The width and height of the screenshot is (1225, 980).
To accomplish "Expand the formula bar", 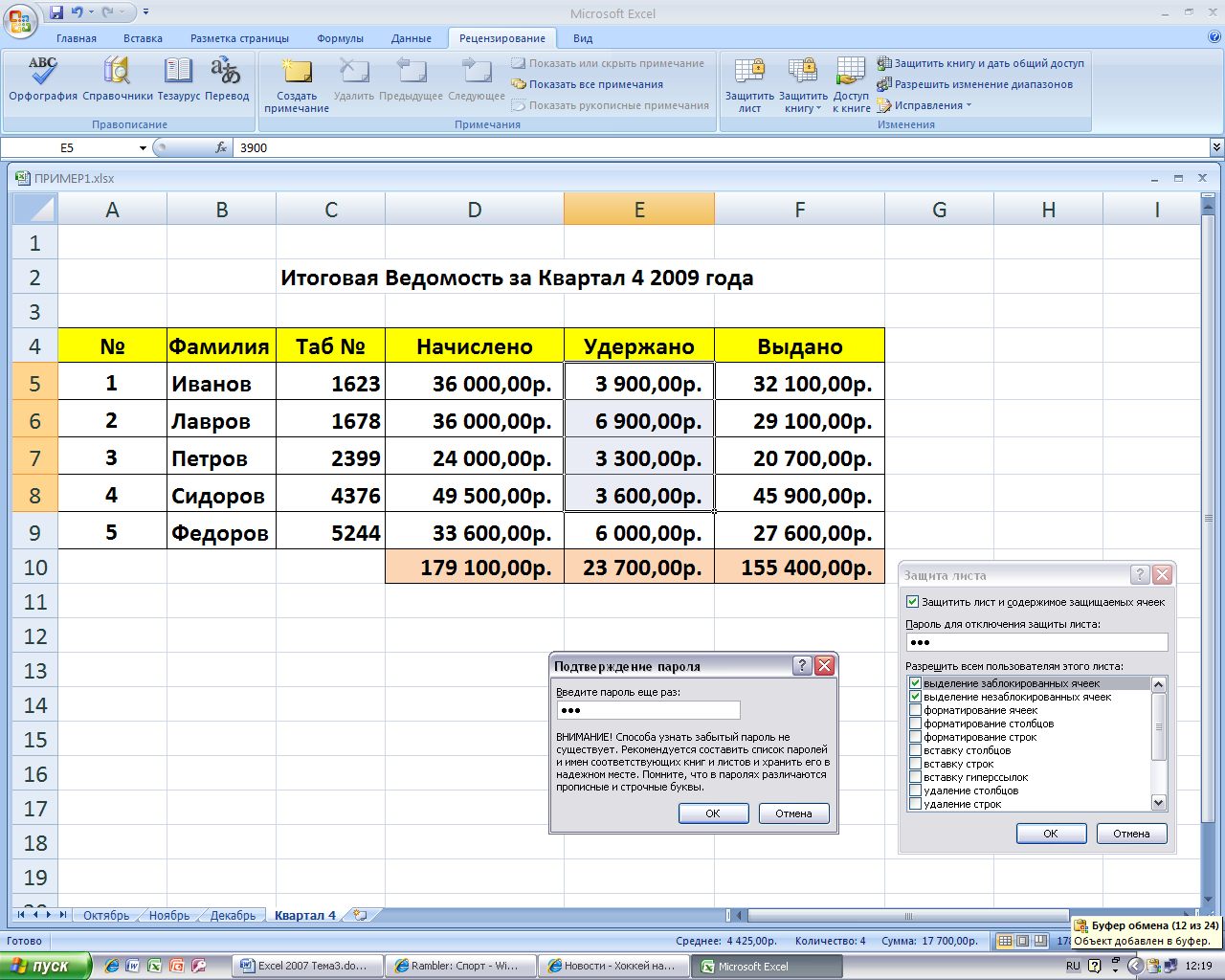I will click(x=1216, y=147).
